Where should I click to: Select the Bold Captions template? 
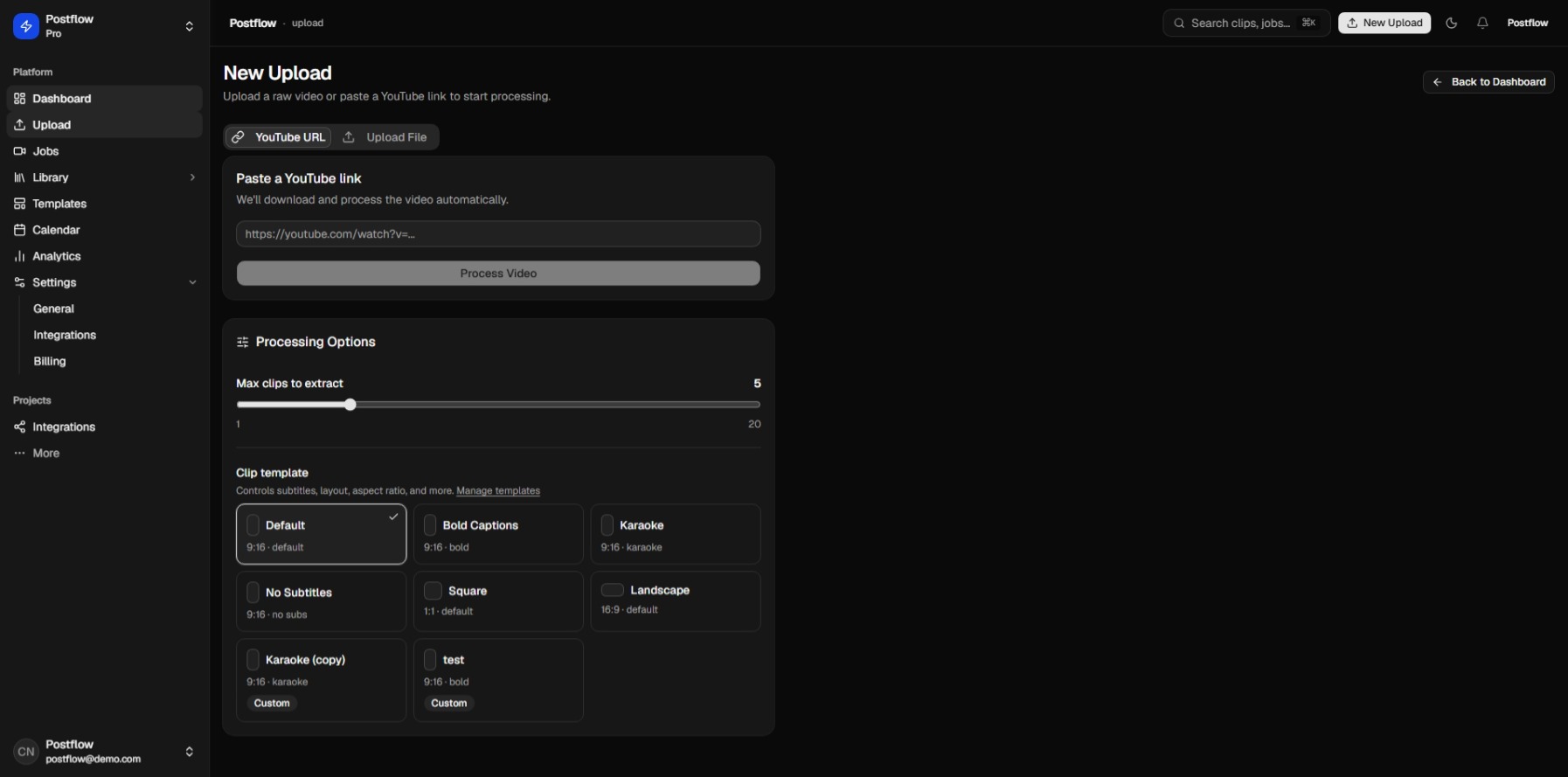point(498,534)
